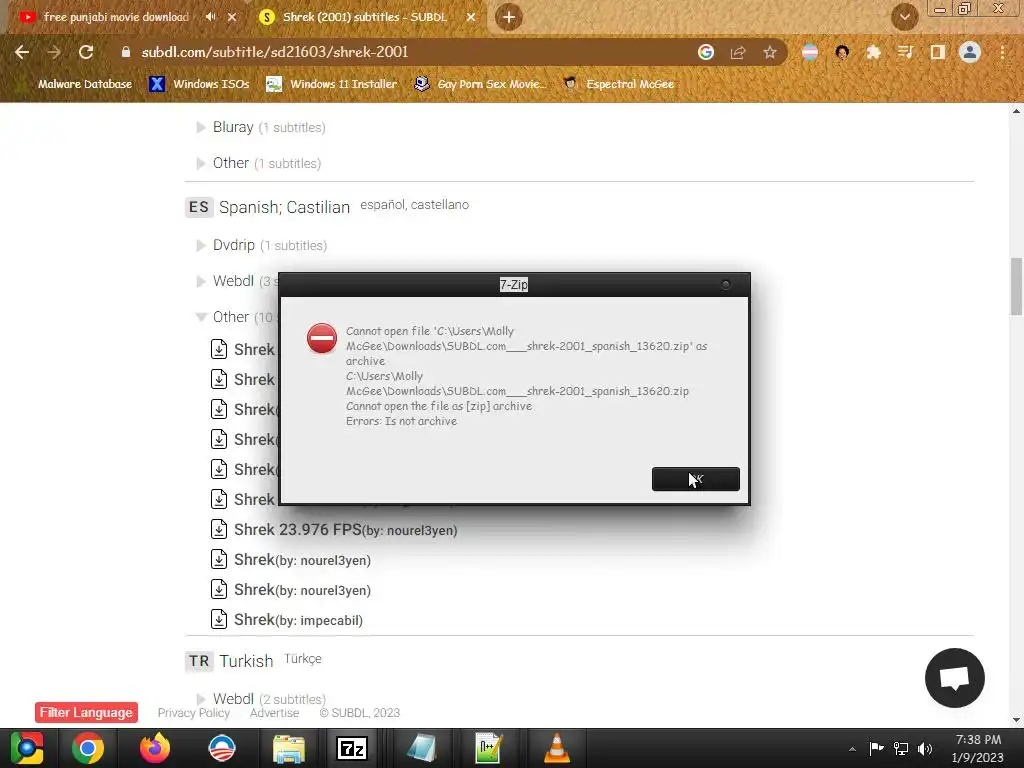This screenshot has height=768, width=1024.
Task: Open Espectral McGee bookmark
Action: [x=618, y=84]
